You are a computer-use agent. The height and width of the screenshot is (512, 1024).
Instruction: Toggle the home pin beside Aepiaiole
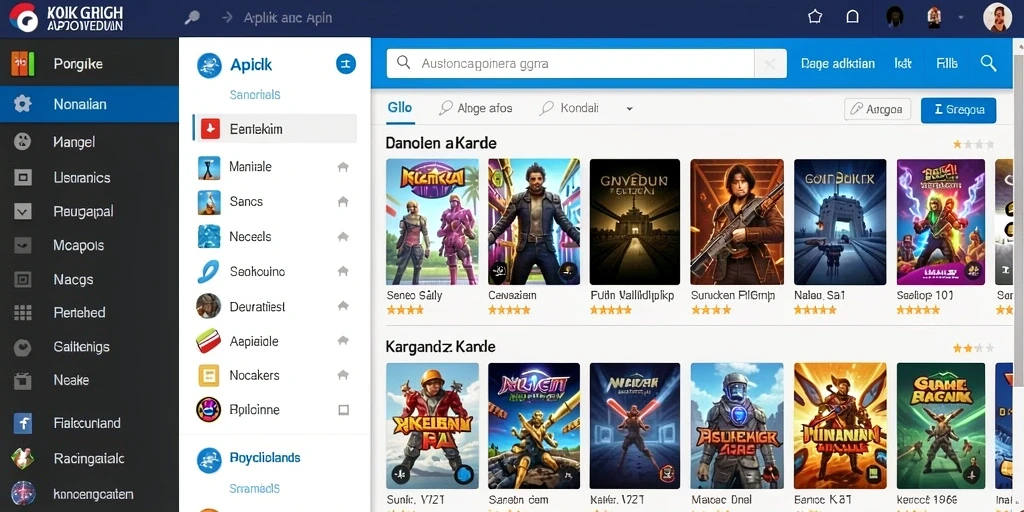[343, 341]
